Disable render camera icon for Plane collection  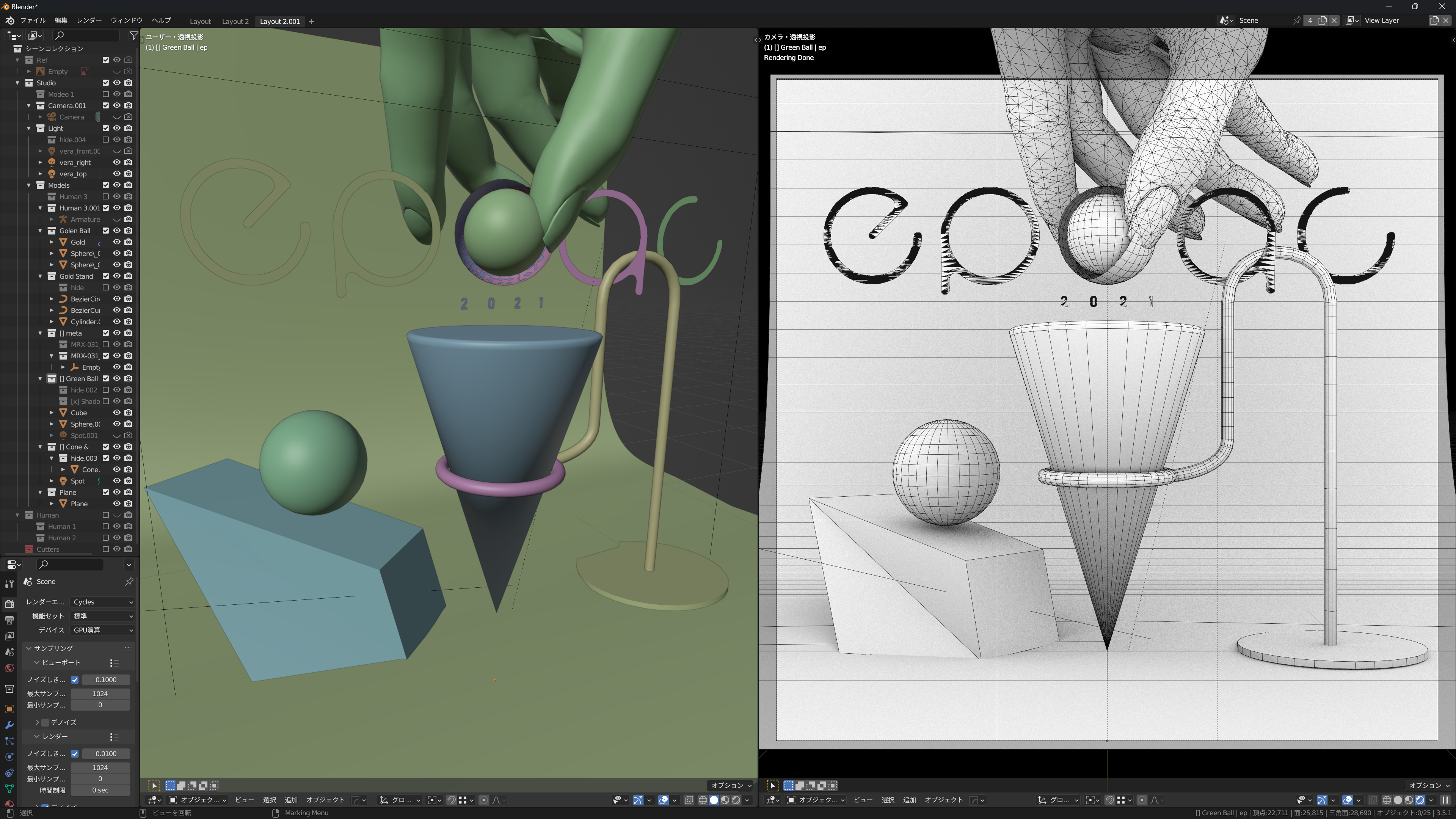[128, 492]
